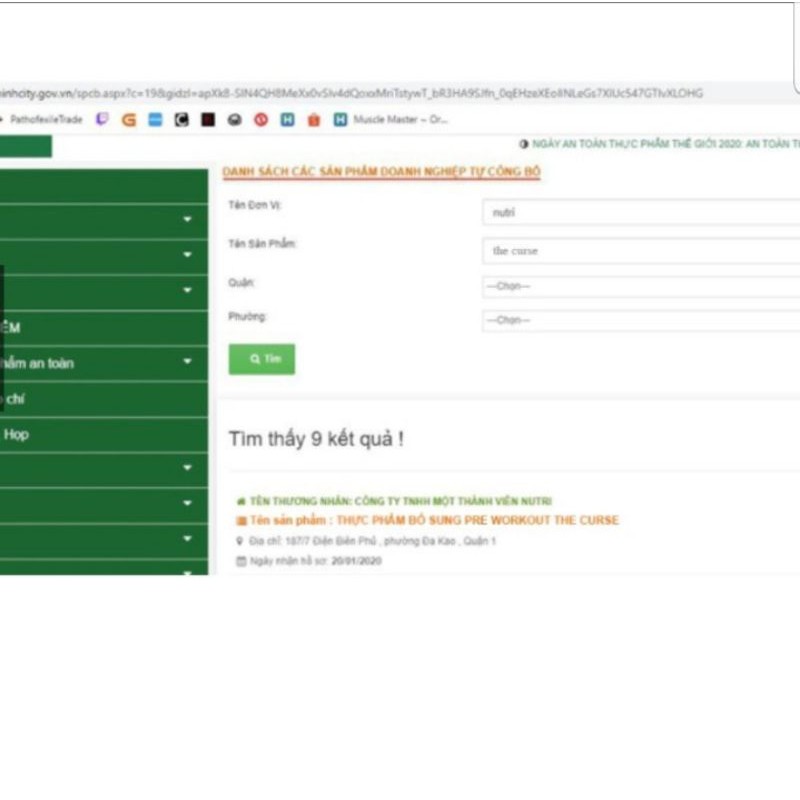
Task: Click the house icon beside TÊN THƯƠNG NHÂN
Action: coord(241,501)
